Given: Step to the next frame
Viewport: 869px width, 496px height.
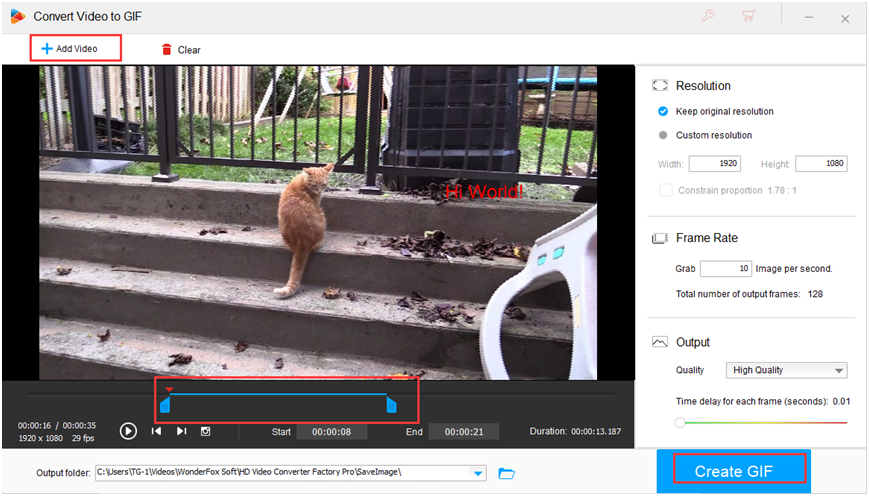Looking at the screenshot, I should click(x=181, y=431).
